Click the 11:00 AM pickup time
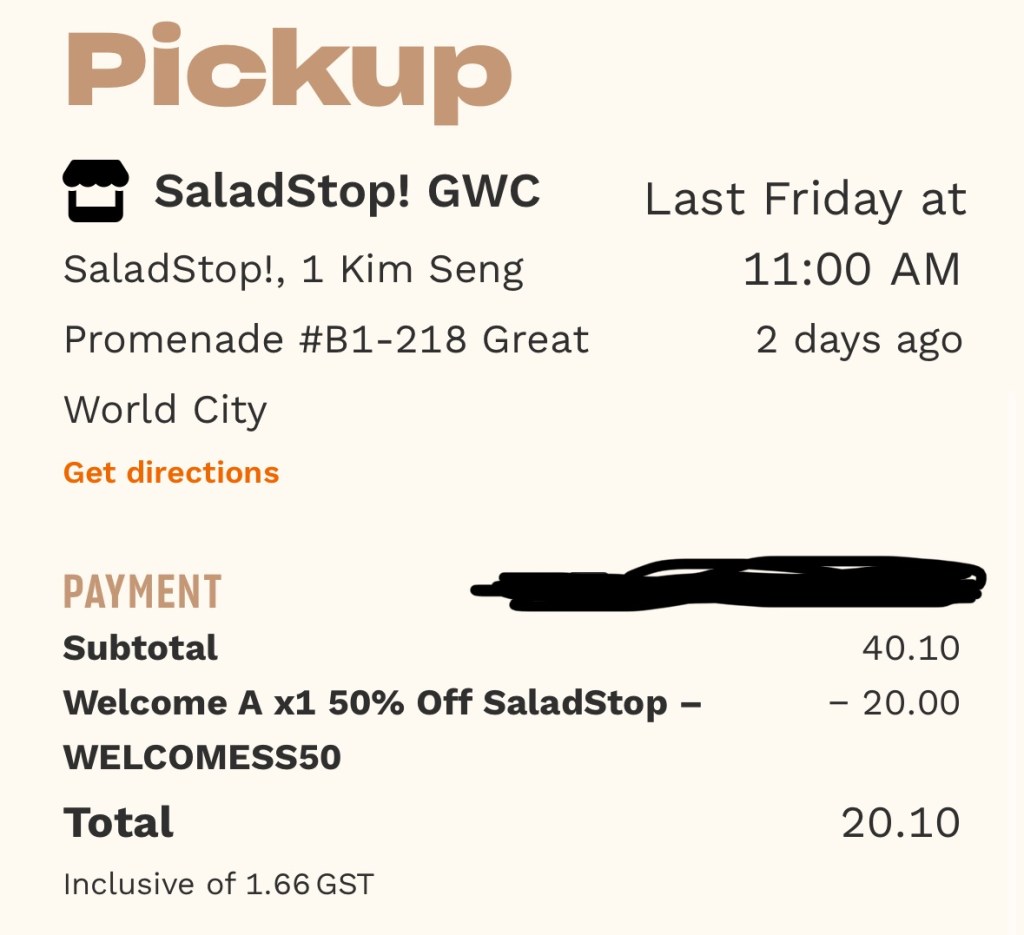 click(x=851, y=270)
